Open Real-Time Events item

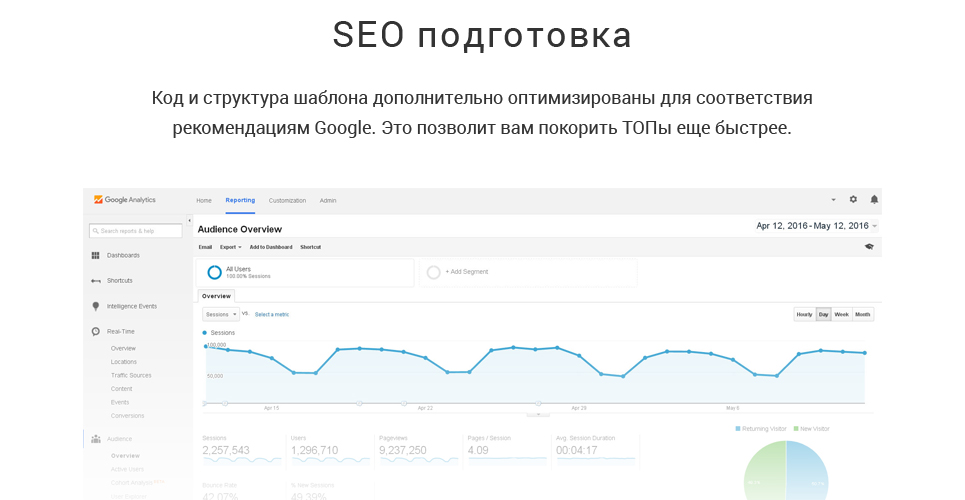click(120, 403)
